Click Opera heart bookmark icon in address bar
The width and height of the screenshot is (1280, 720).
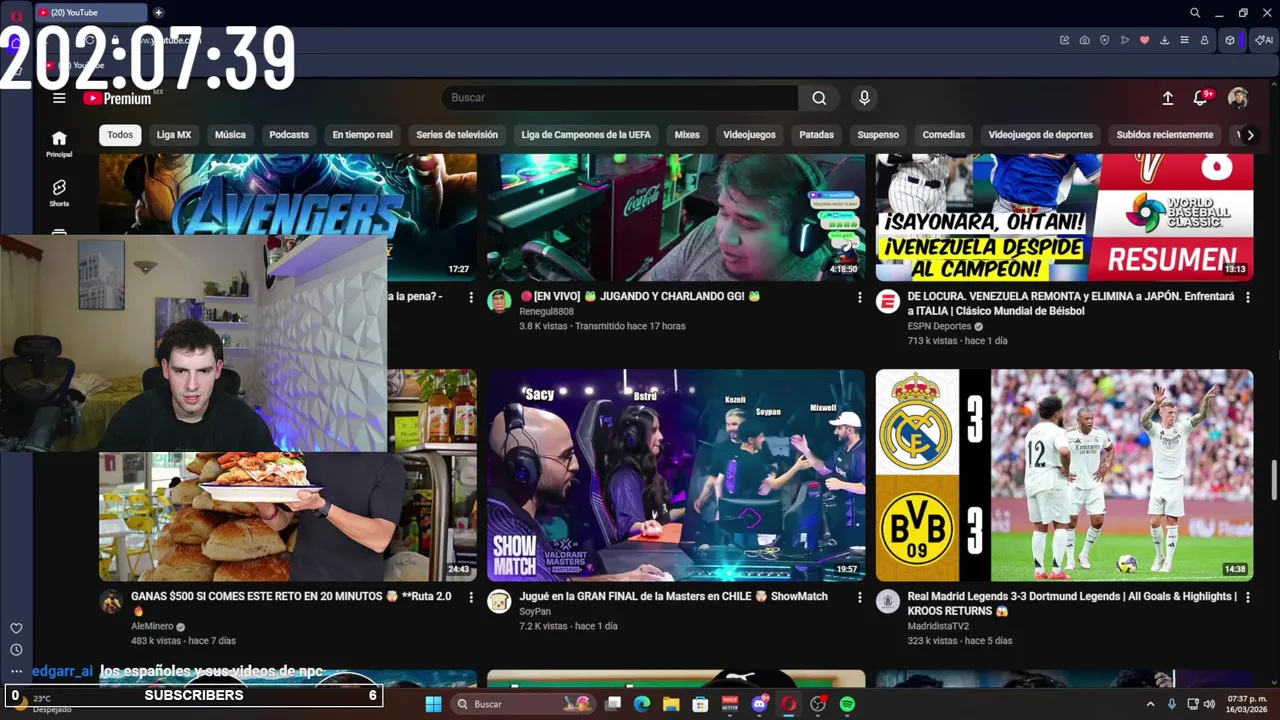click(x=1145, y=40)
